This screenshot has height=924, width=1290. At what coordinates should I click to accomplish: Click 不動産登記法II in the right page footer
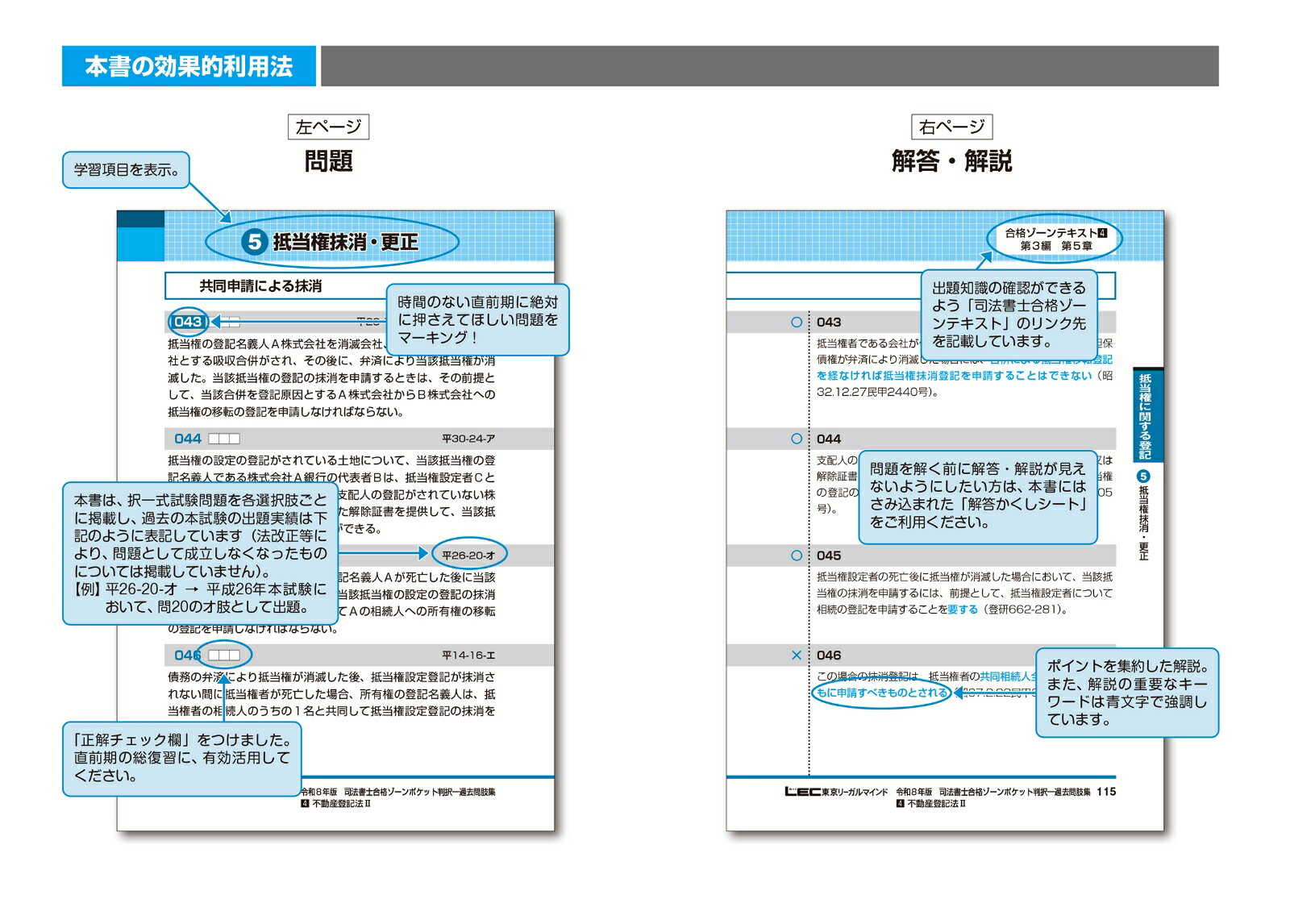point(936,804)
